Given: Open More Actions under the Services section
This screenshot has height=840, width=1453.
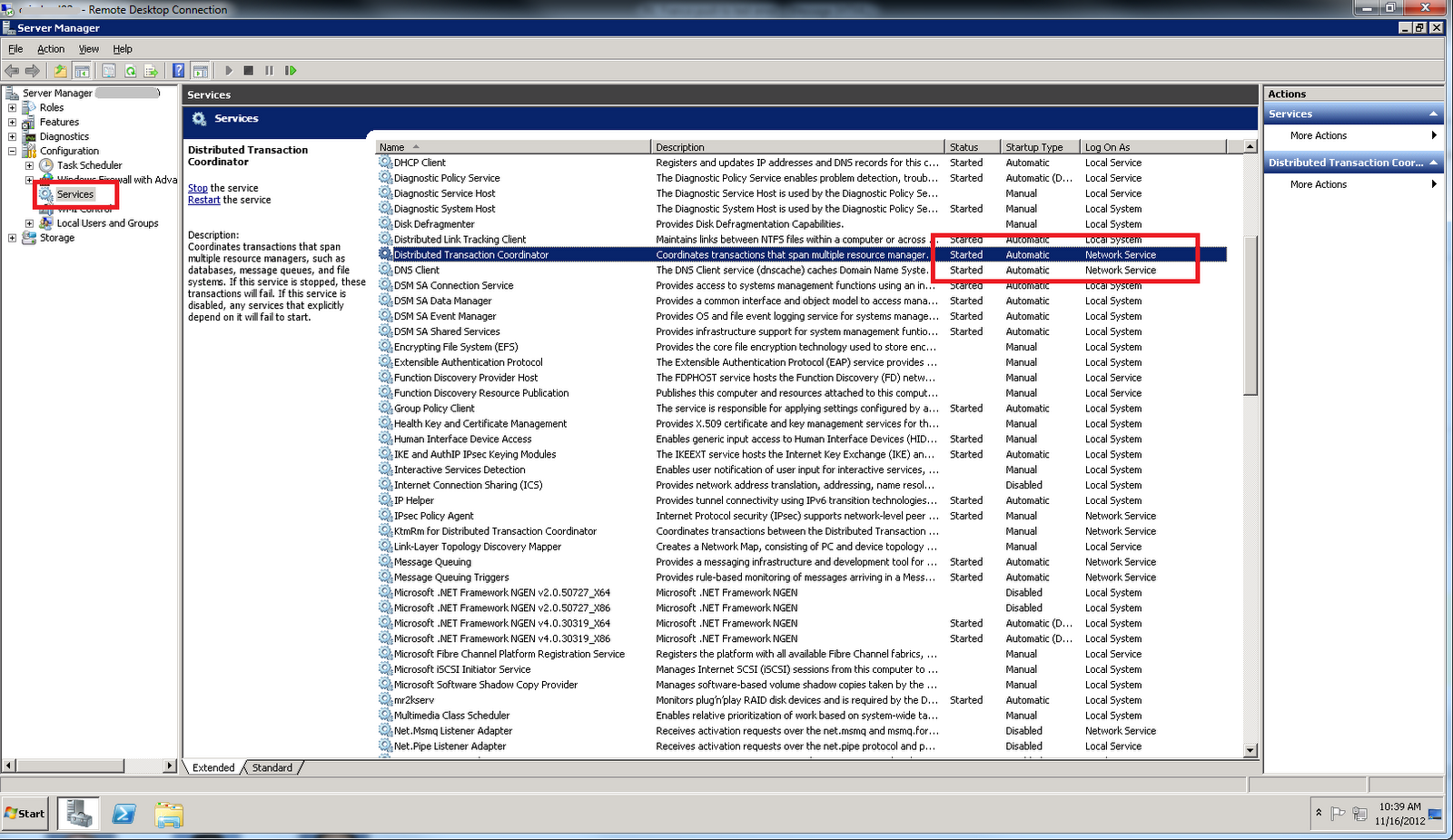Looking at the screenshot, I should click(x=1319, y=136).
